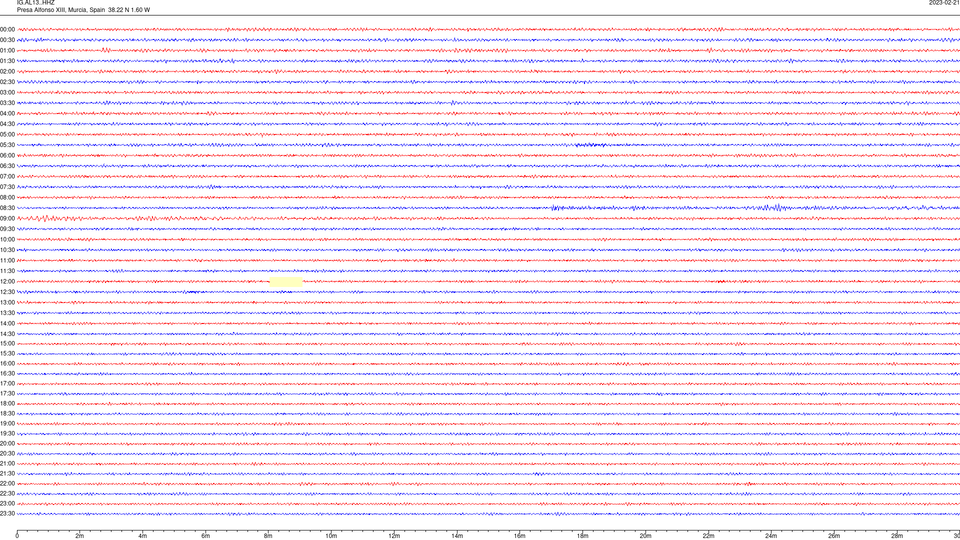Click the 06:30 row time label
This screenshot has height=540, width=960.
(7, 166)
